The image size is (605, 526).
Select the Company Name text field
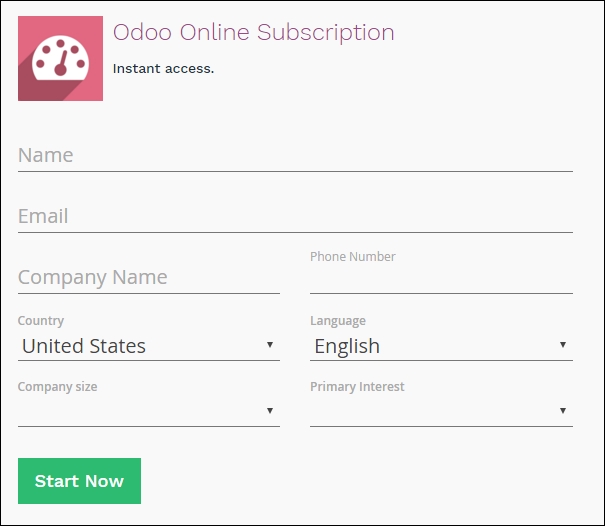pos(149,277)
